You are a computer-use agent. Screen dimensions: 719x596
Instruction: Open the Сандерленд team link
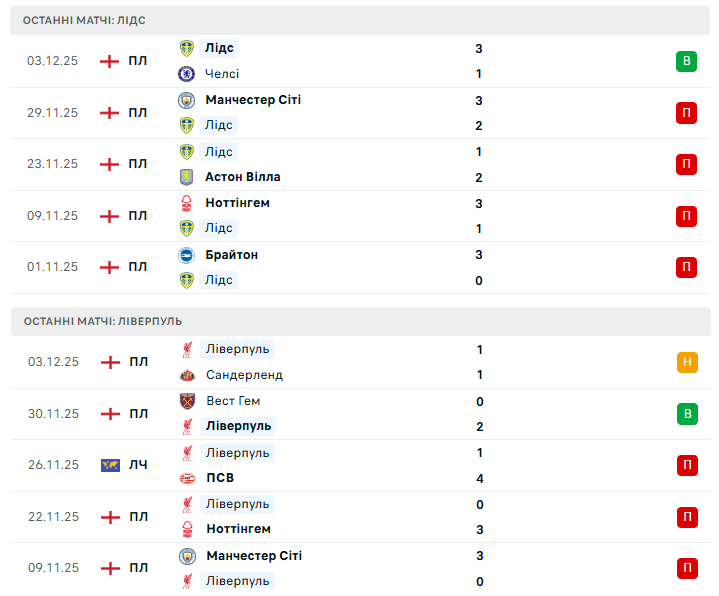tap(244, 375)
